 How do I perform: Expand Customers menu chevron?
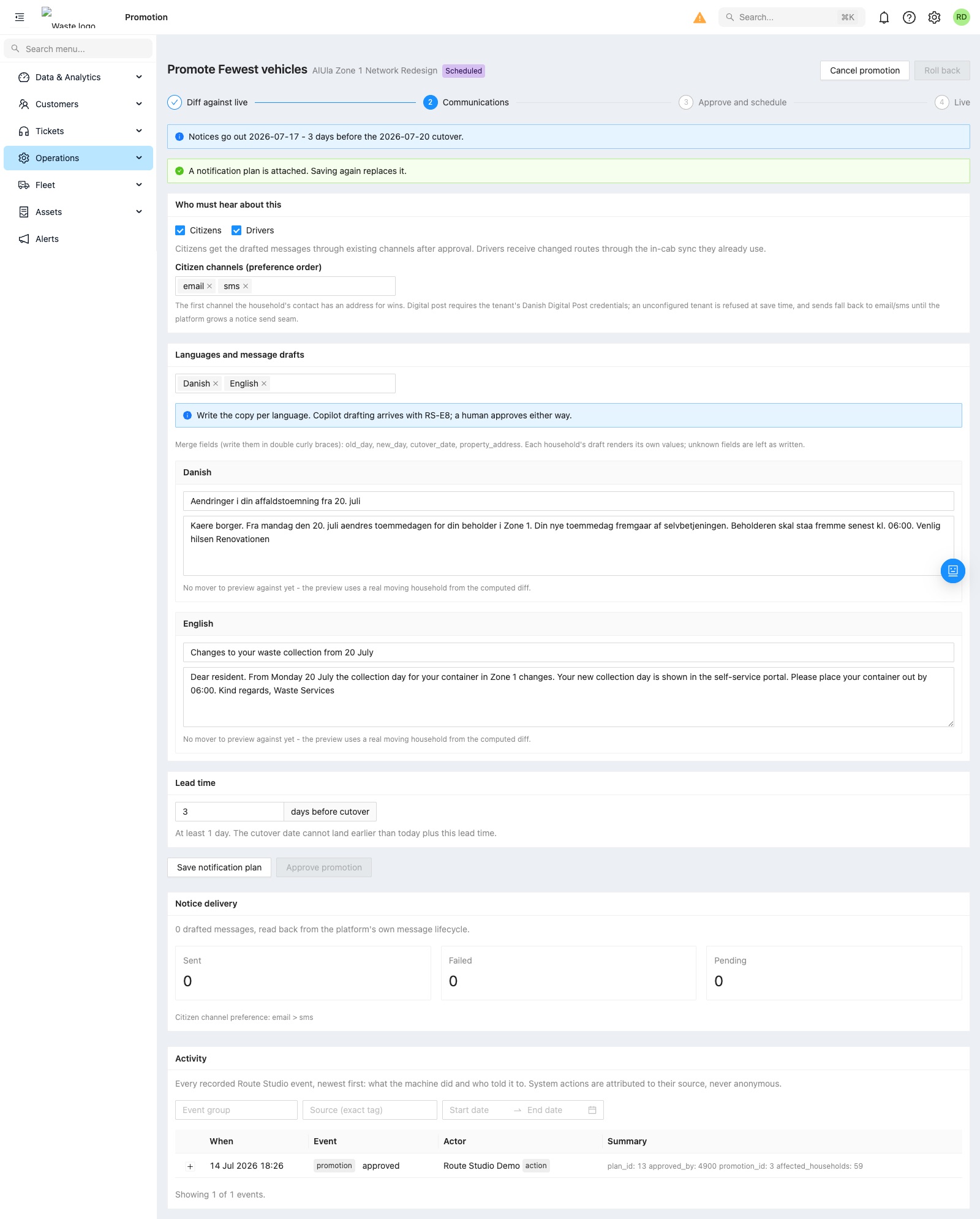coord(139,104)
